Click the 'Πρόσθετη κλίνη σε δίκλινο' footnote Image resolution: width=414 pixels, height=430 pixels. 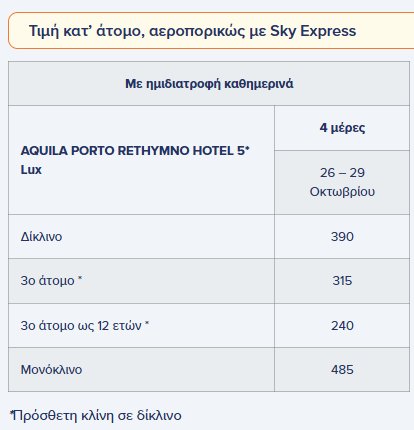click(x=96, y=416)
